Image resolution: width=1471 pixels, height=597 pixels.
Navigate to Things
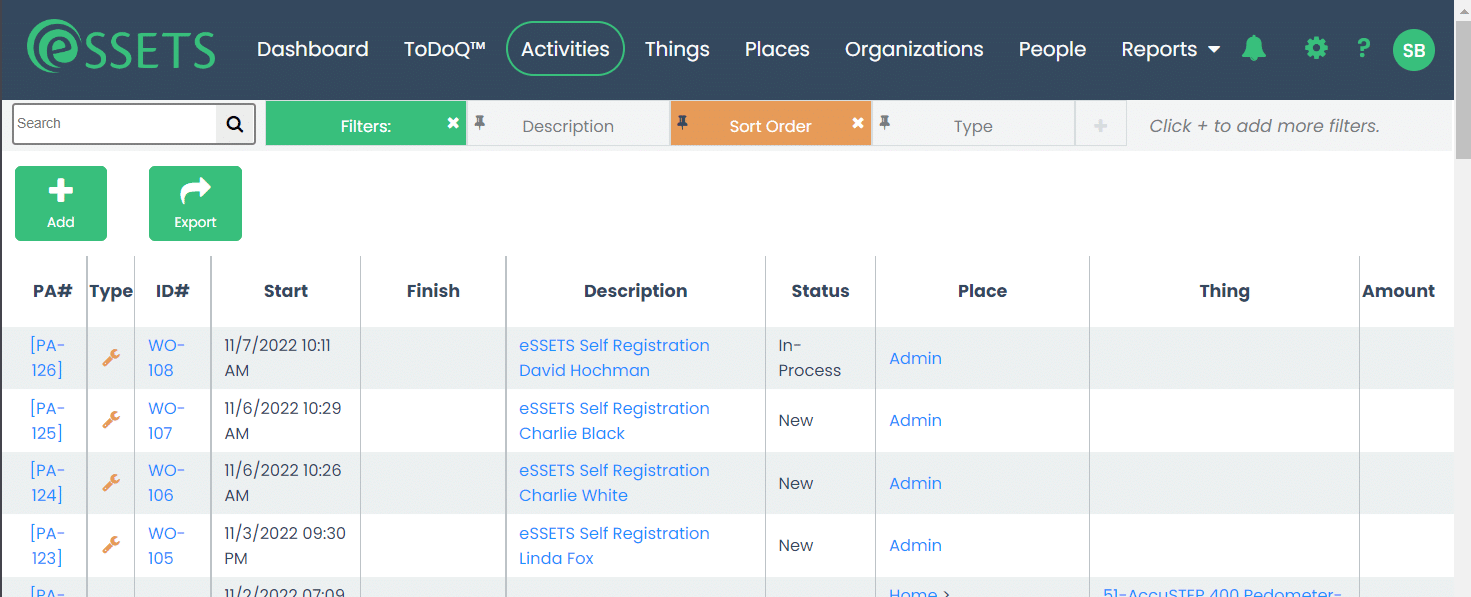coord(677,49)
